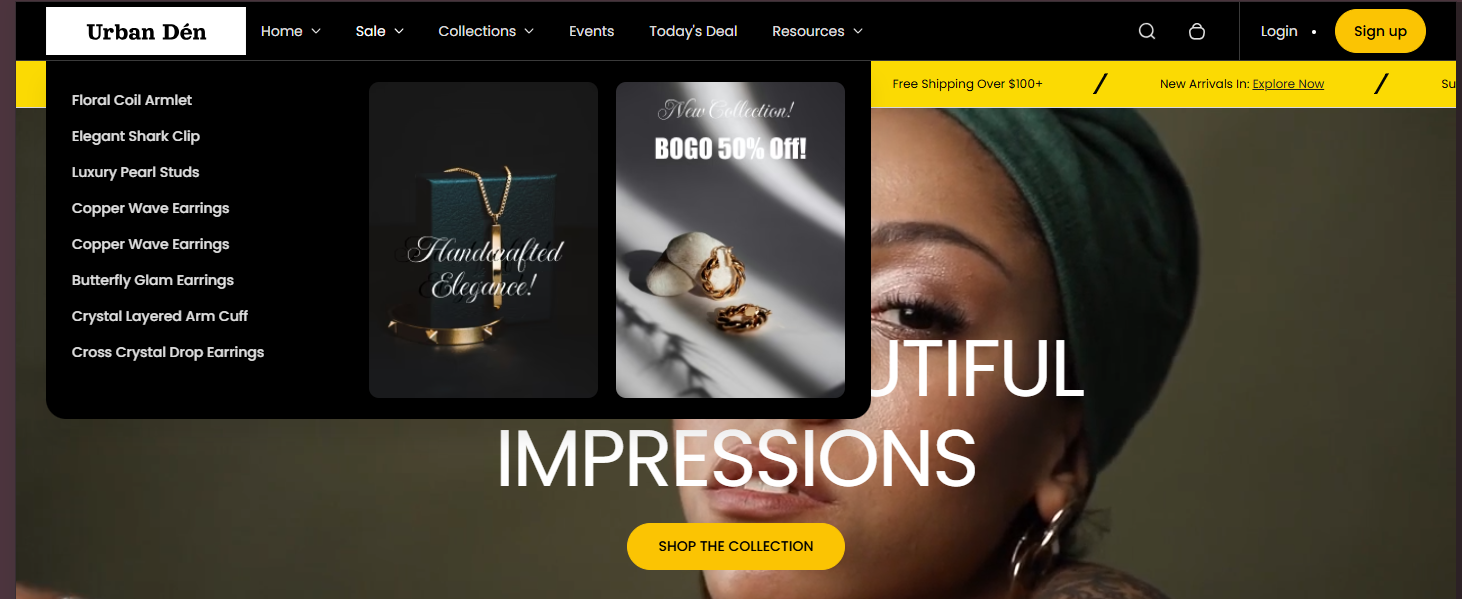Select Elegant Shark Clip item
This screenshot has height=599, width=1462.
136,136
